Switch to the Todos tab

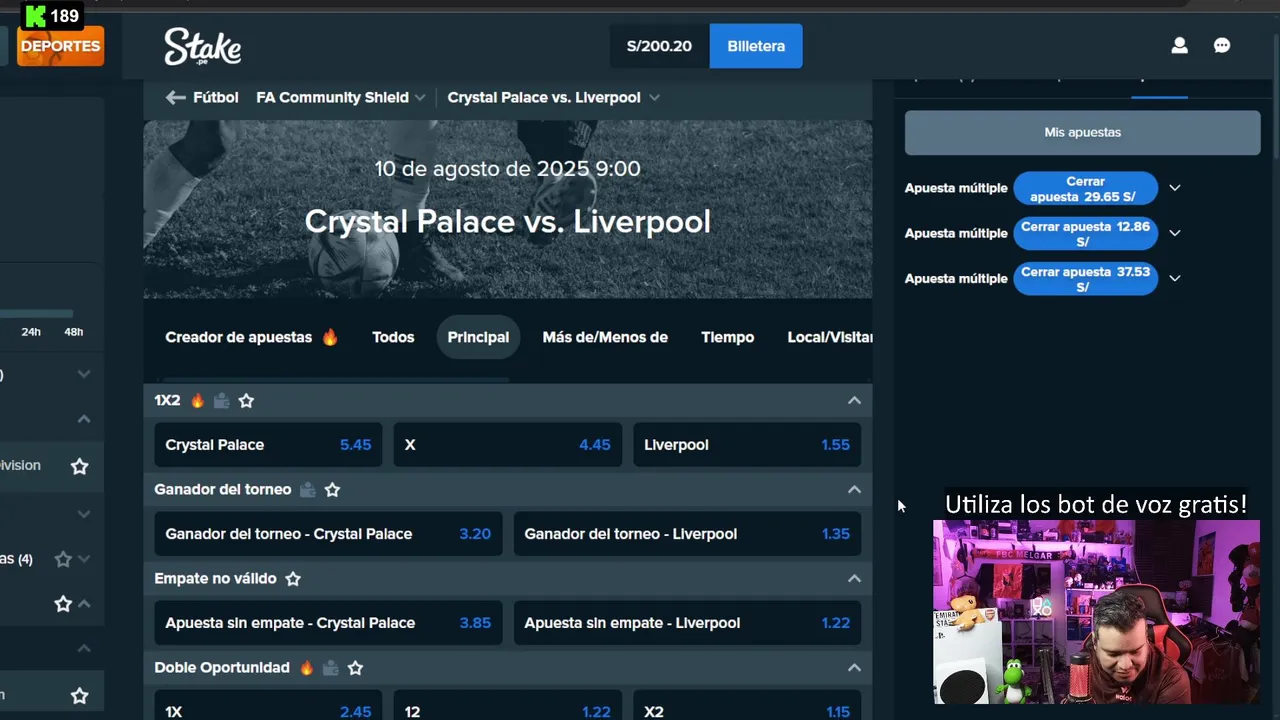pyautogui.click(x=393, y=337)
